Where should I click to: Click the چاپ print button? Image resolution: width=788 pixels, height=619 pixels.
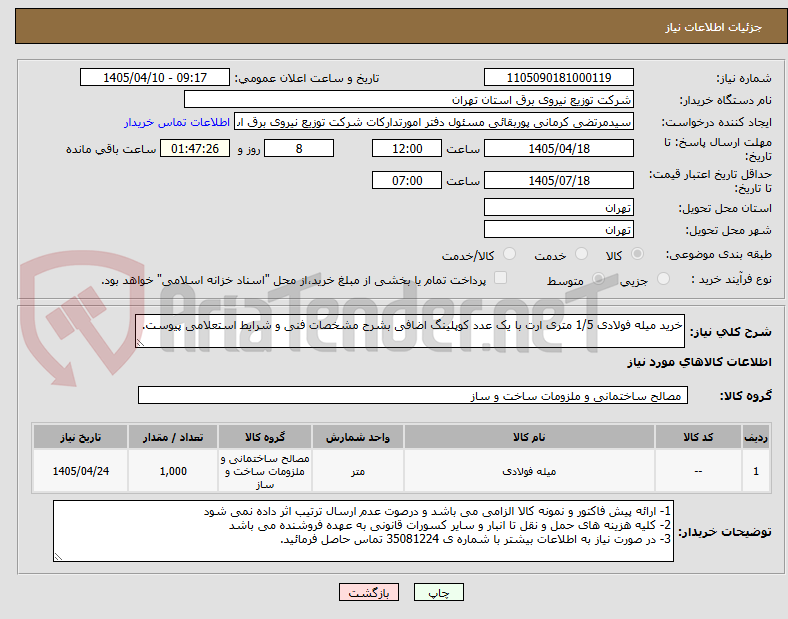[438, 592]
